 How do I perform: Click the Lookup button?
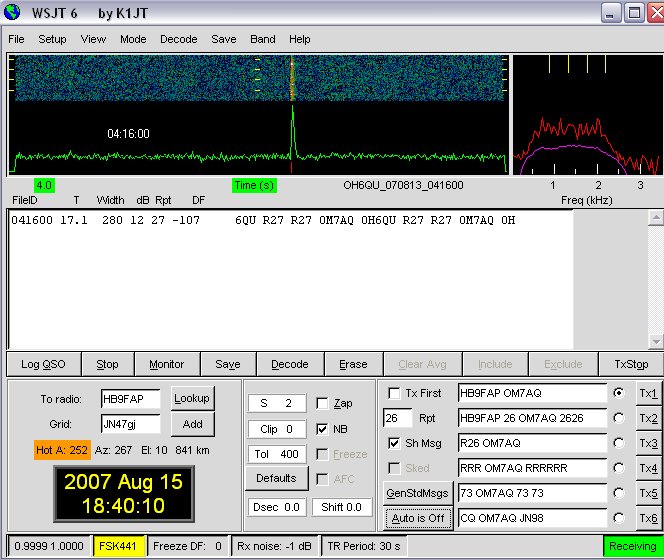tap(192, 398)
